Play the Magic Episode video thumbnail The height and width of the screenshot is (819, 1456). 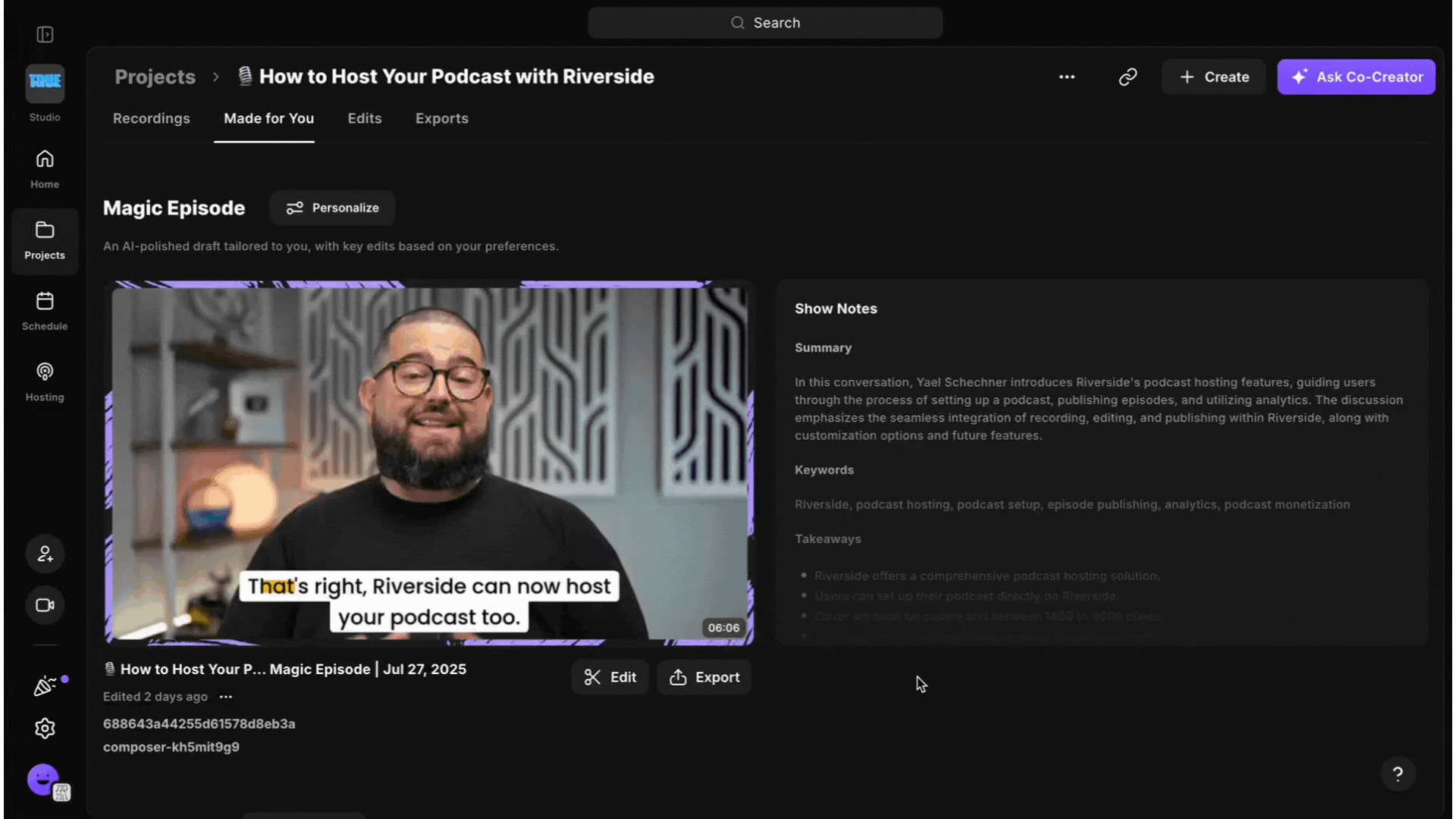pos(429,463)
